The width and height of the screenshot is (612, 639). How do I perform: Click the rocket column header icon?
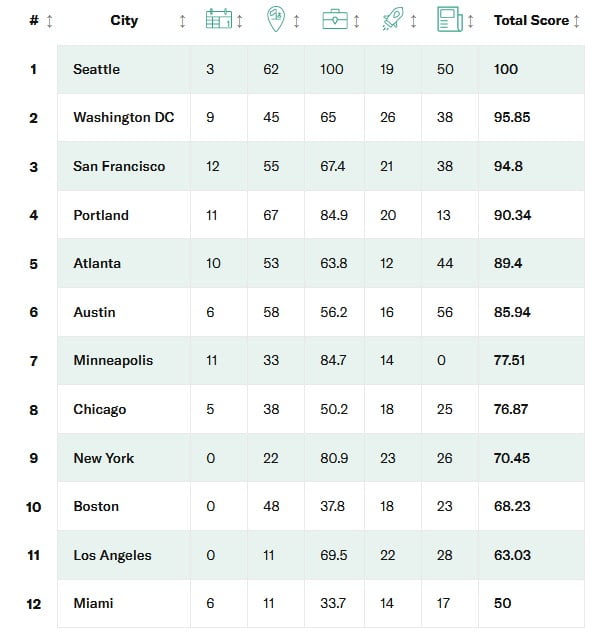coord(392,20)
